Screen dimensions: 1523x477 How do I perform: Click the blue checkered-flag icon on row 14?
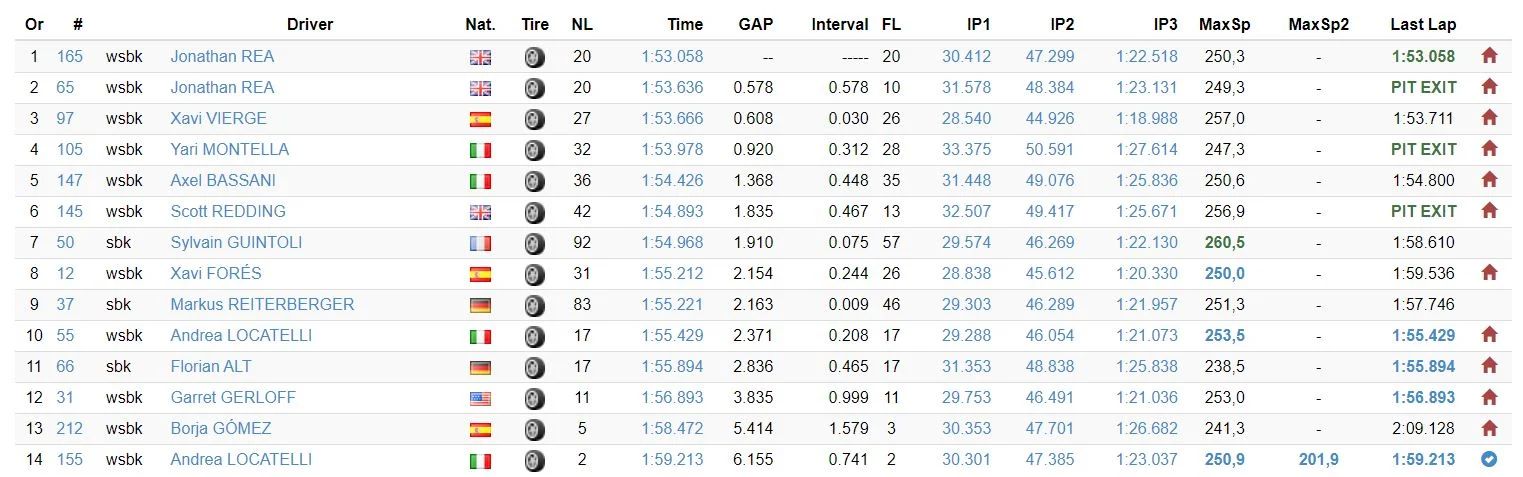1489,459
